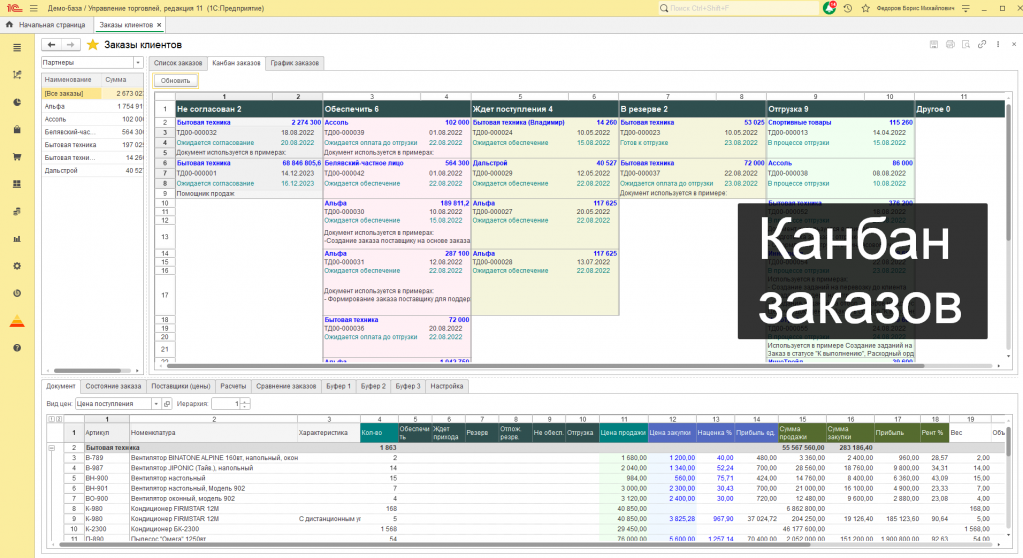Select Отгрузка 9 column header
The height and width of the screenshot is (558, 1023).
coord(840,109)
